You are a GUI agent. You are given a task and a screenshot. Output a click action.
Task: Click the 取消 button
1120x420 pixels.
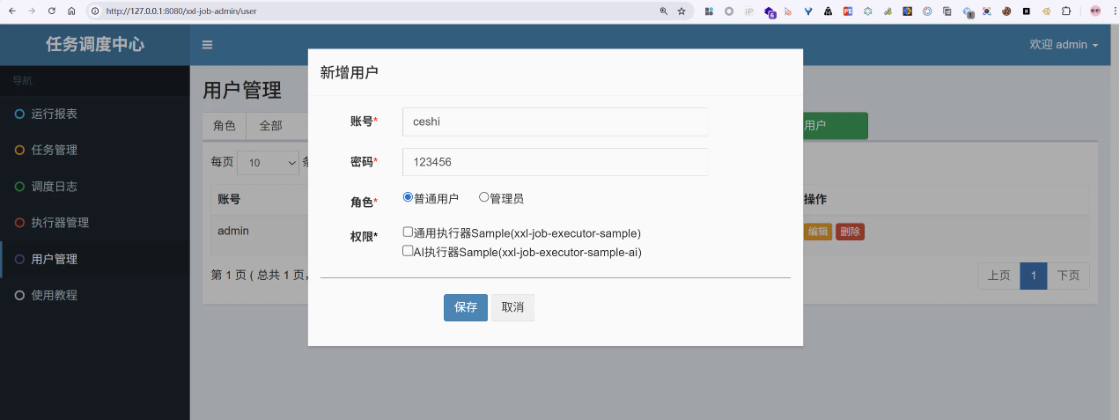tap(512, 308)
